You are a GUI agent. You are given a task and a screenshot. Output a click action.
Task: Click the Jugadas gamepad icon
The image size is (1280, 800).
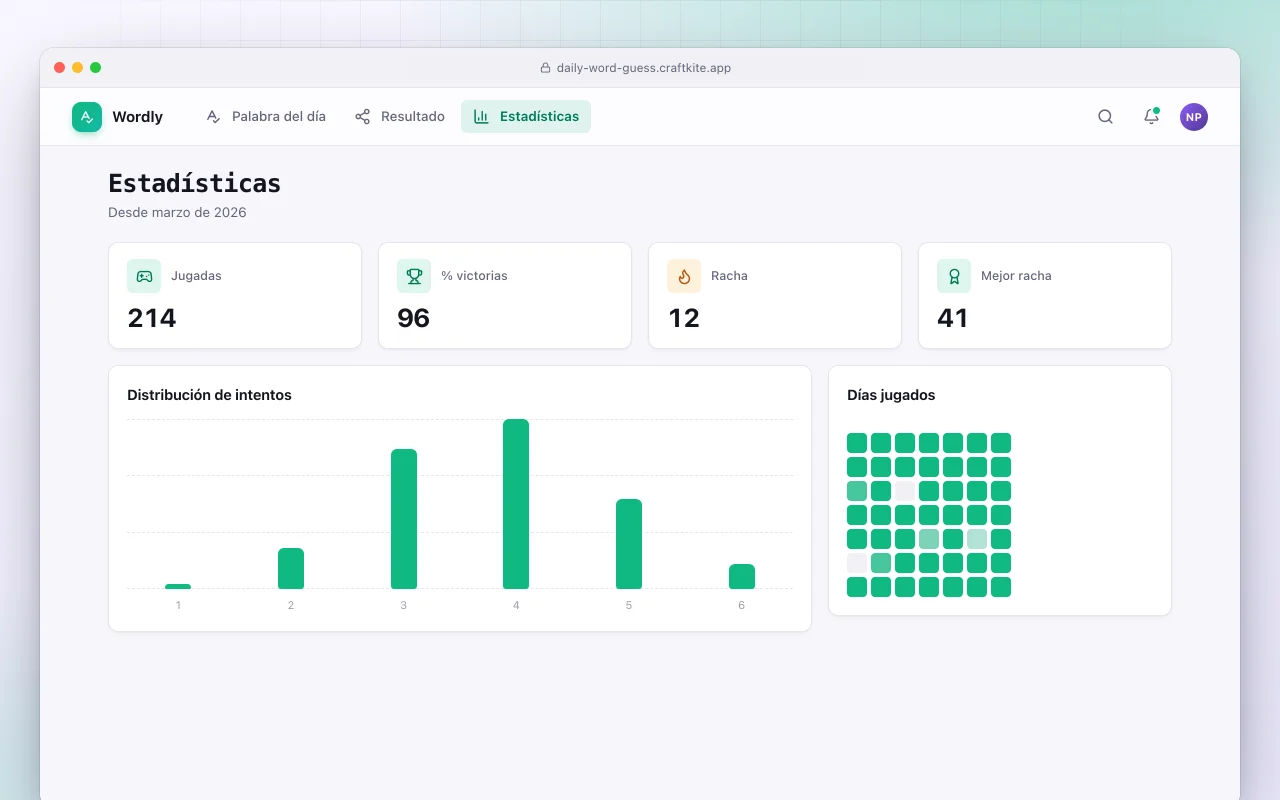144,276
